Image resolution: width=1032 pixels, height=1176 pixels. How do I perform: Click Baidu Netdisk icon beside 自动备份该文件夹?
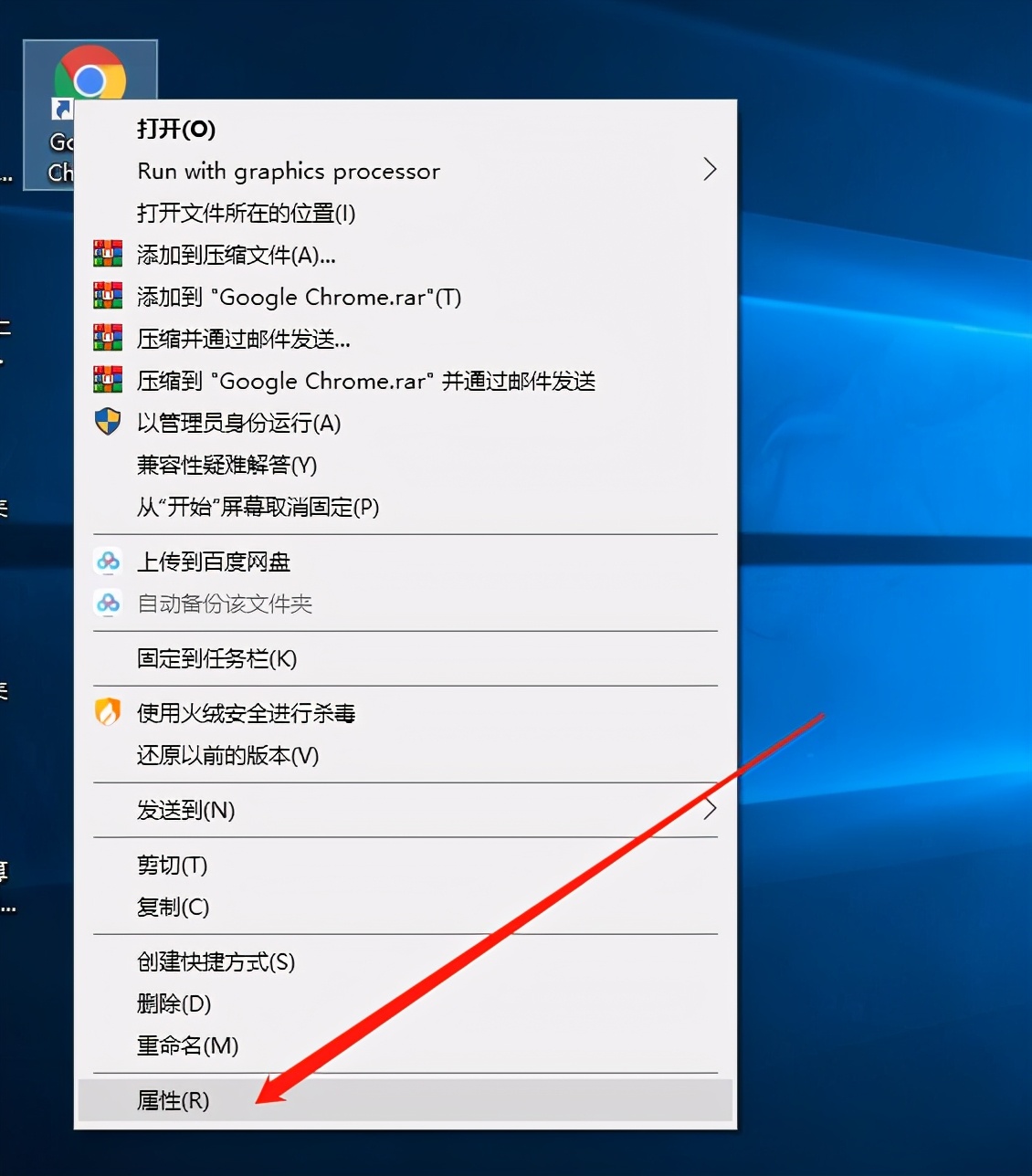click(x=108, y=603)
